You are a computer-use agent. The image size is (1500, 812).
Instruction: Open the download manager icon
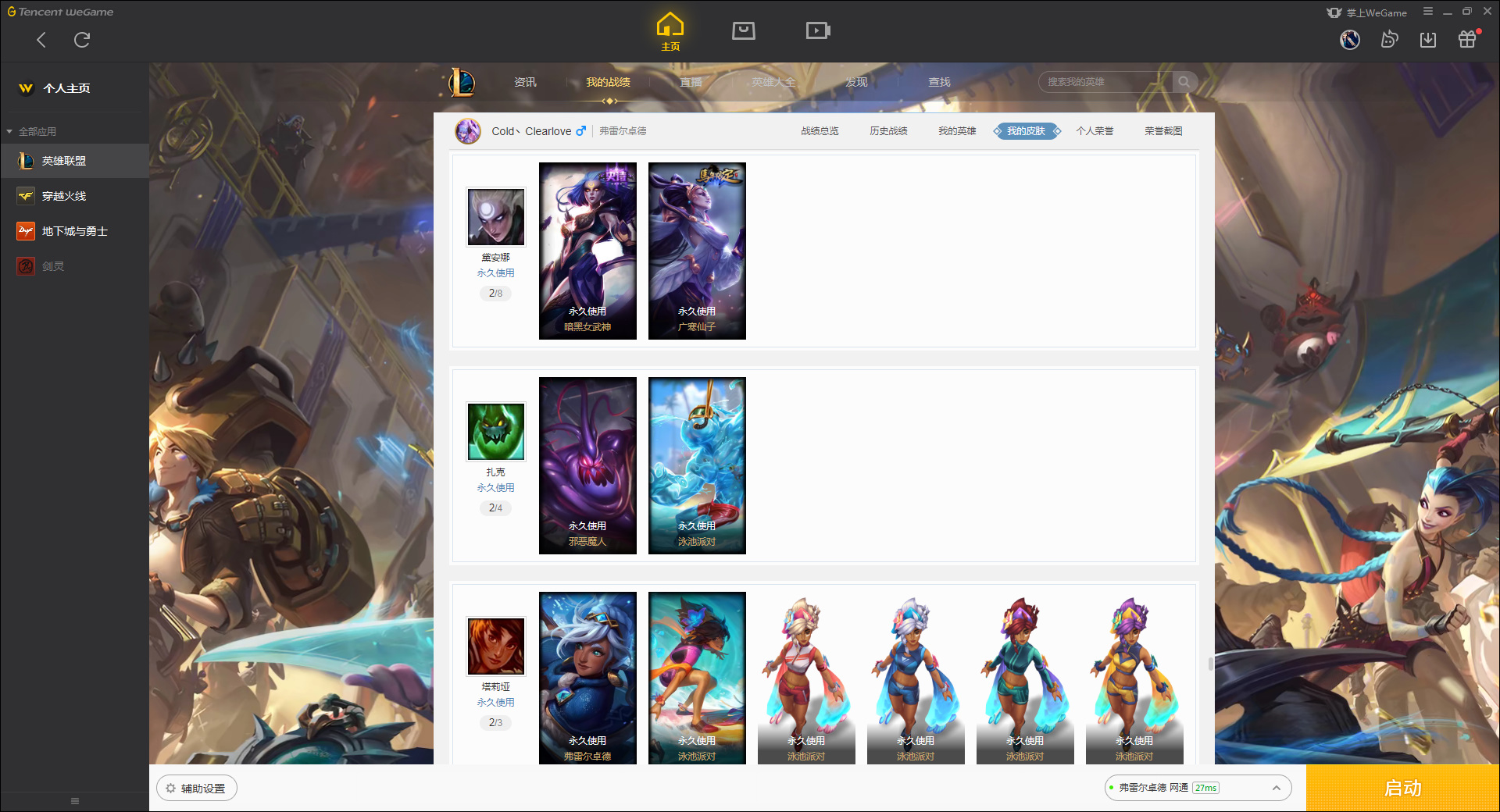click(1428, 39)
